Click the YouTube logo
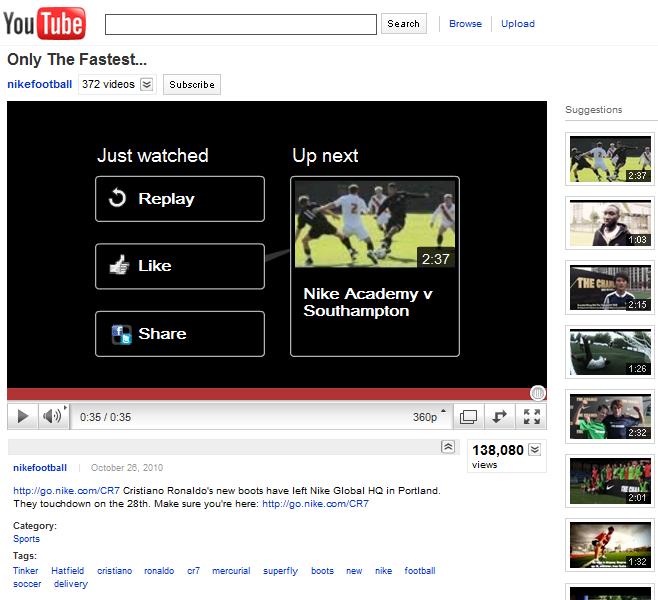The width and height of the screenshot is (658, 600). (46, 23)
